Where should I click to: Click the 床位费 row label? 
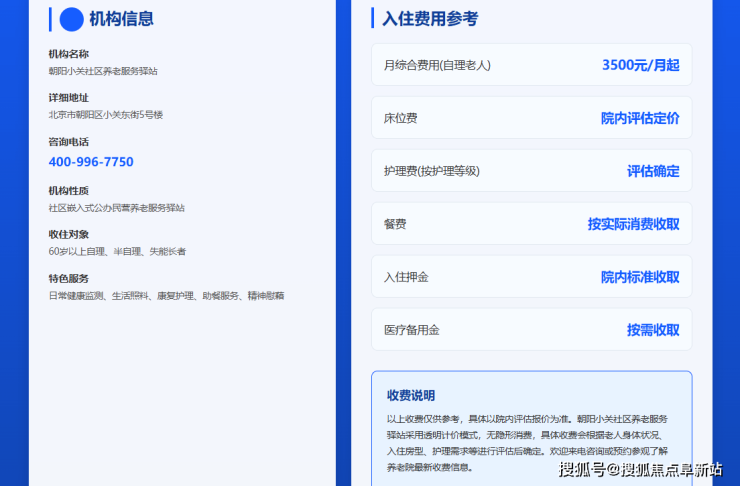(400, 118)
